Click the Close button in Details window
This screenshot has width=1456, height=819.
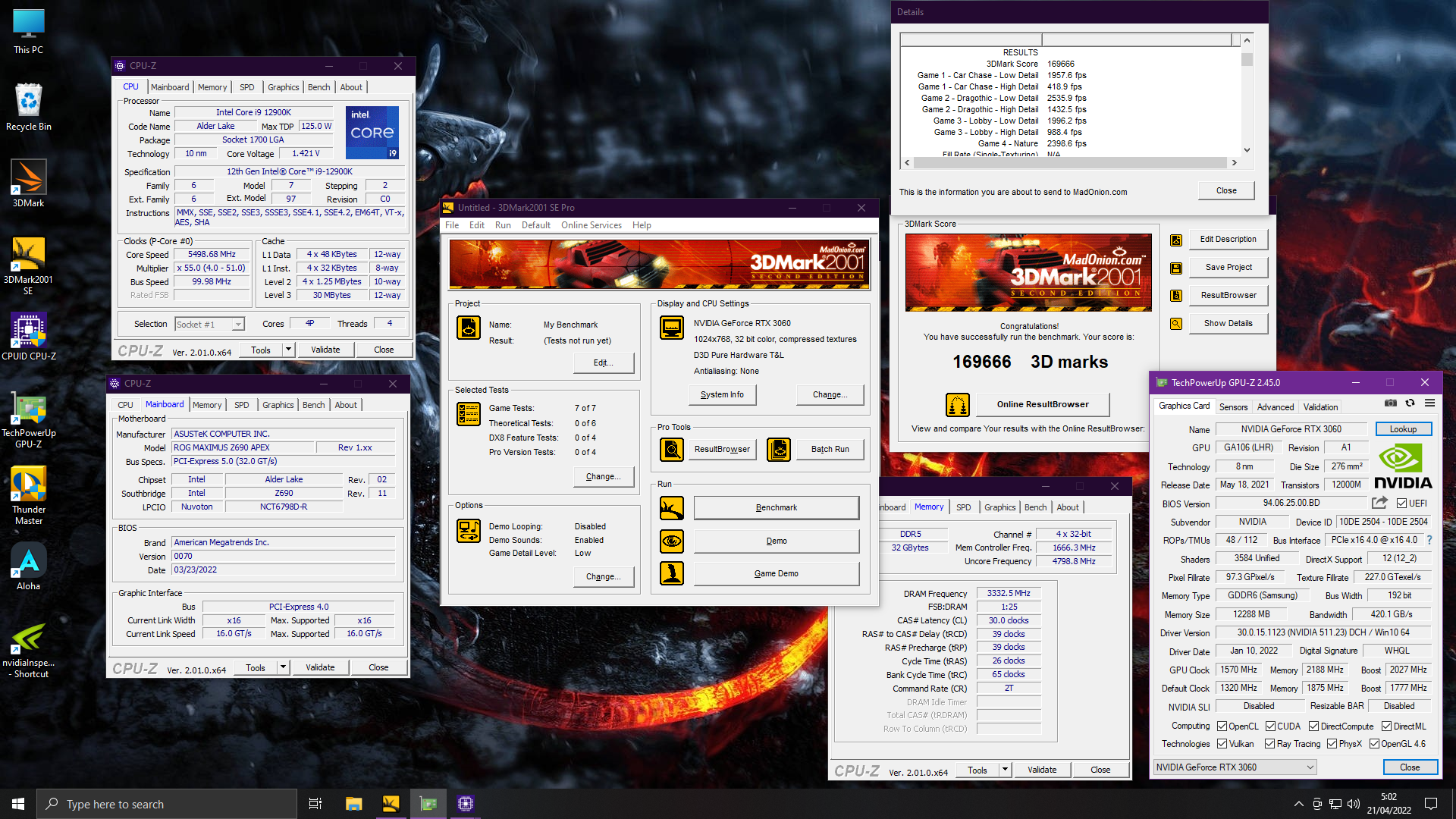[x=1226, y=191]
